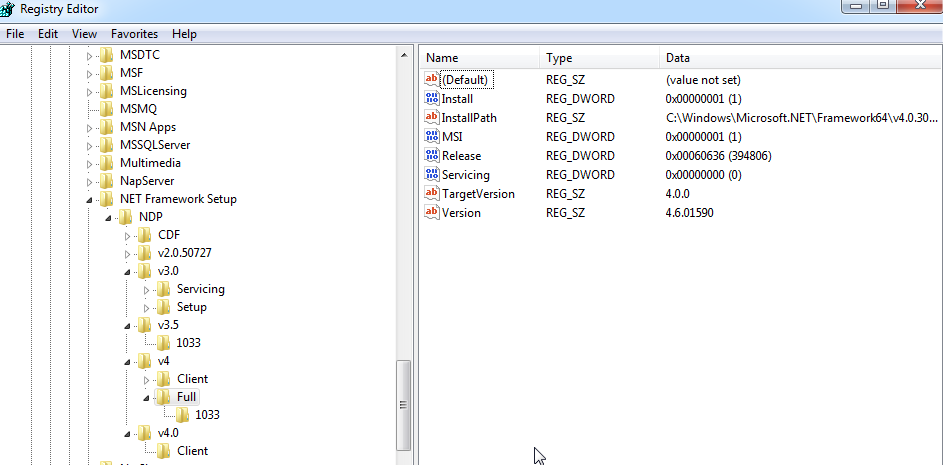This screenshot has height=465, width=943.
Task: Click the MSF folder icon
Action: coord(106,73)
